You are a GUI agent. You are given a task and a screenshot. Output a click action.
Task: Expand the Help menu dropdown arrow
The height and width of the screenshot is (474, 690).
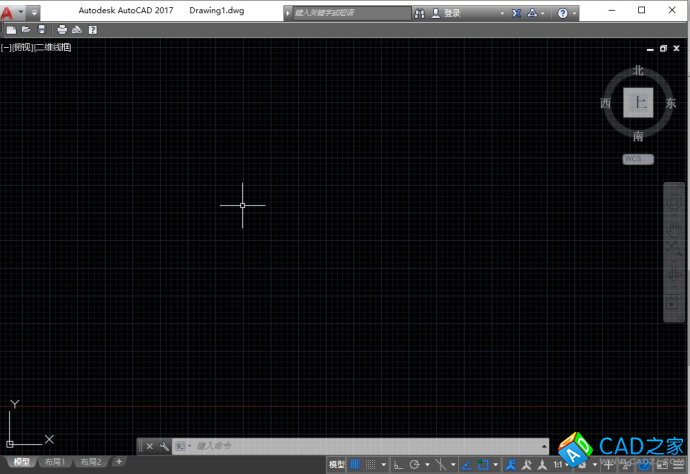[x=575, y=14]
